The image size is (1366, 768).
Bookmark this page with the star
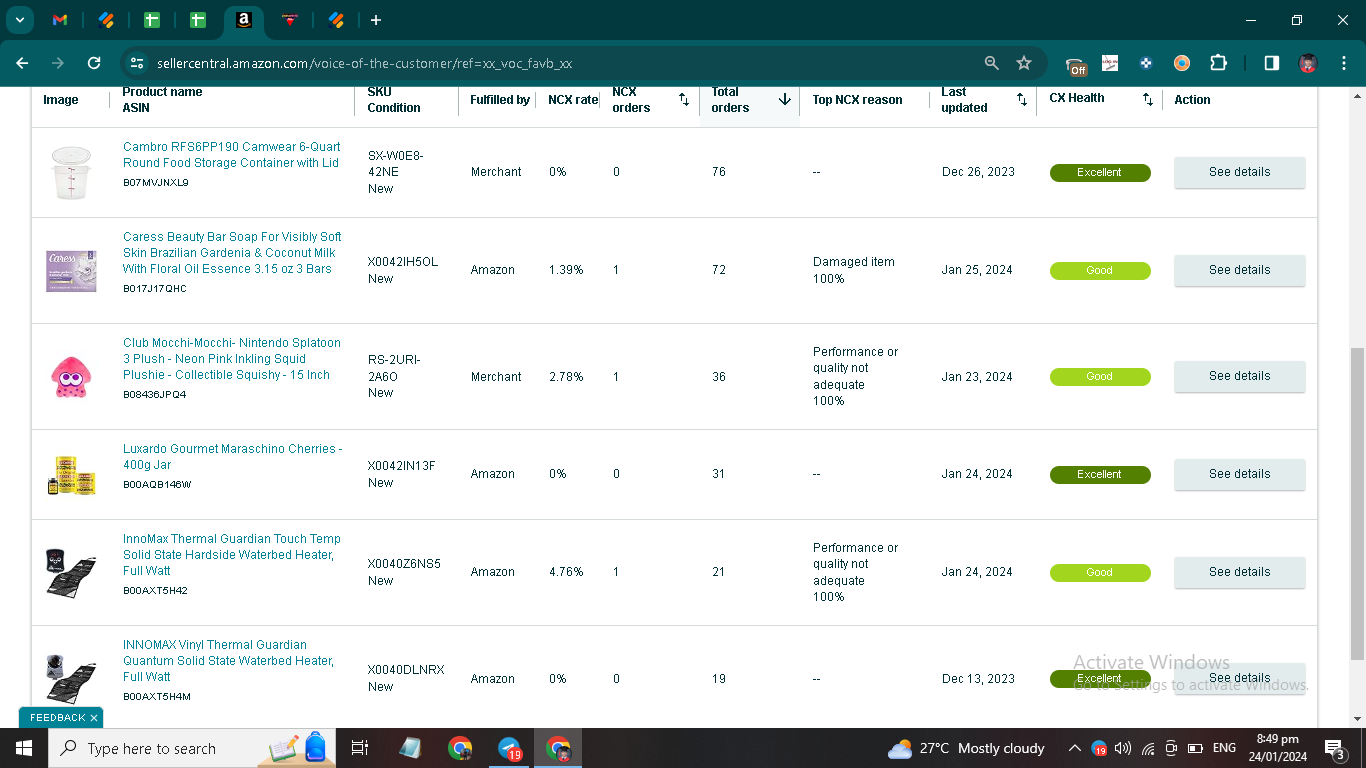point(1024,63)
